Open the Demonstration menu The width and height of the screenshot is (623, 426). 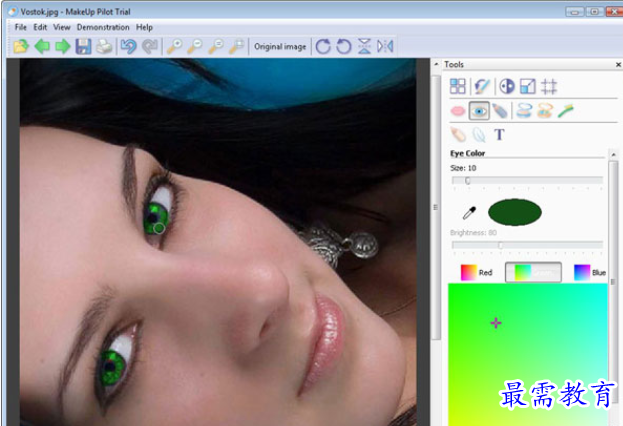click(x=103, y=27)
